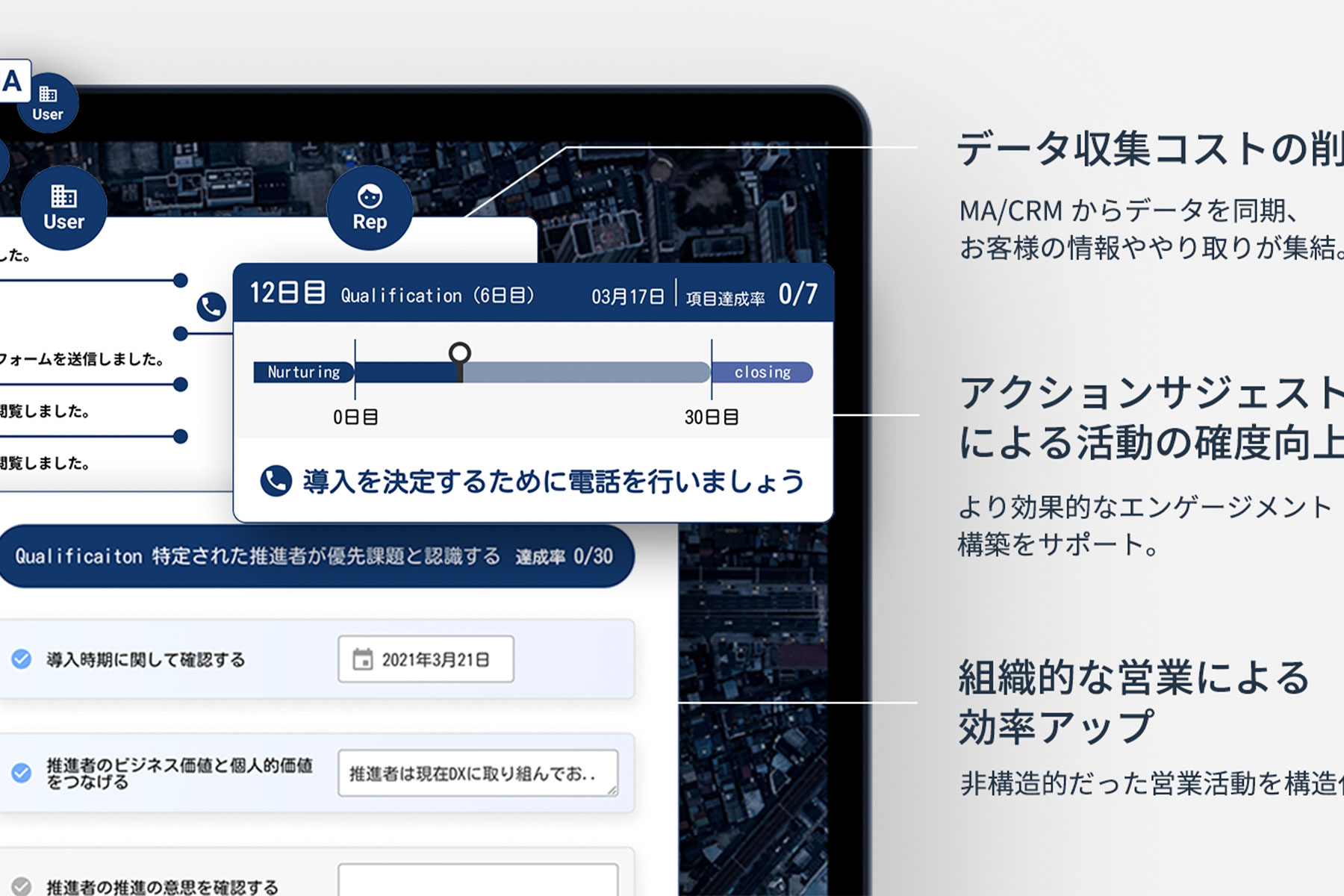
Task: Check the 推進者の推進の意思を確認する checkbox
Action: tap(22, 886)
